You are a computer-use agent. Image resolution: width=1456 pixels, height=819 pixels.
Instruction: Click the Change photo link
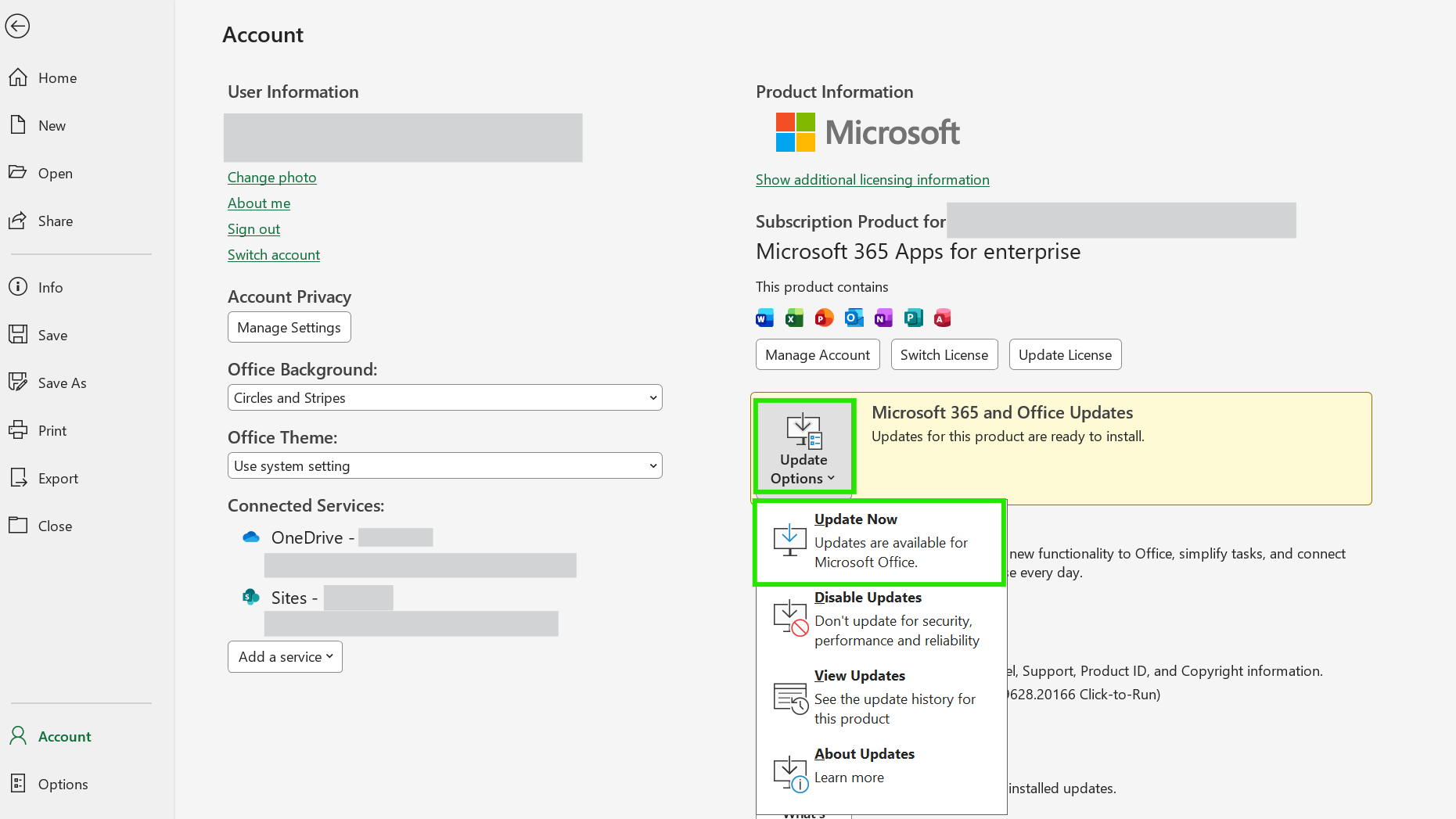click(272, 178)
